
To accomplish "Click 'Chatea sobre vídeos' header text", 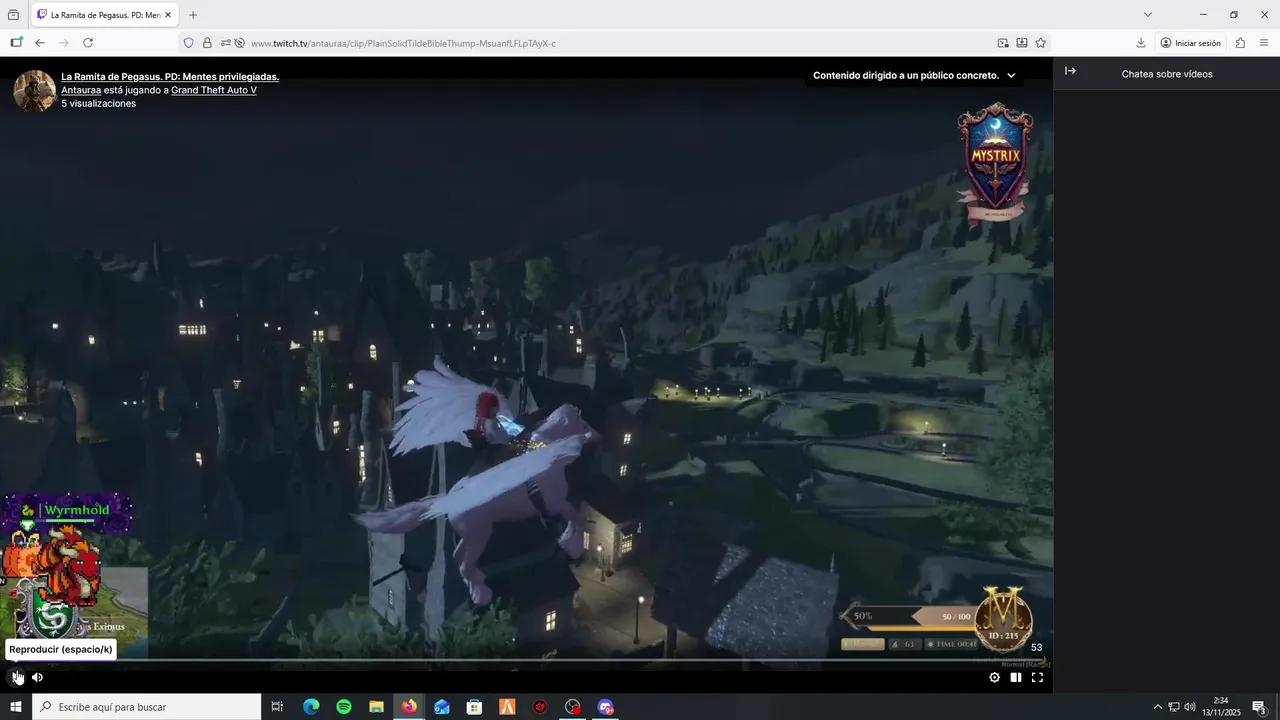I will tap(1167, 74).
